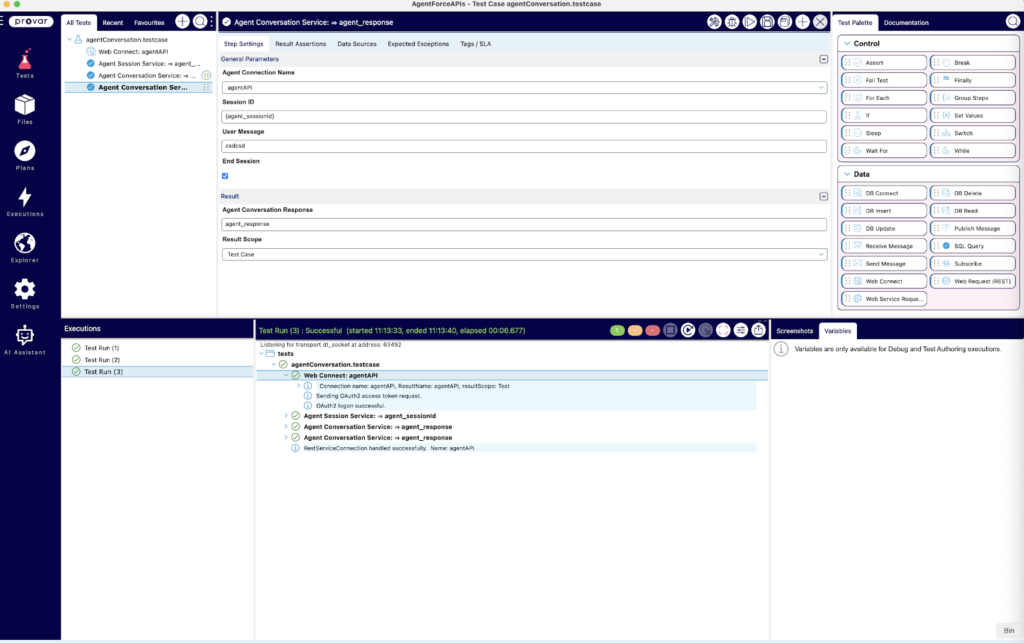Select Test Run (2) in Executions list
1024x643 pixels.
[x=101, y=360]
